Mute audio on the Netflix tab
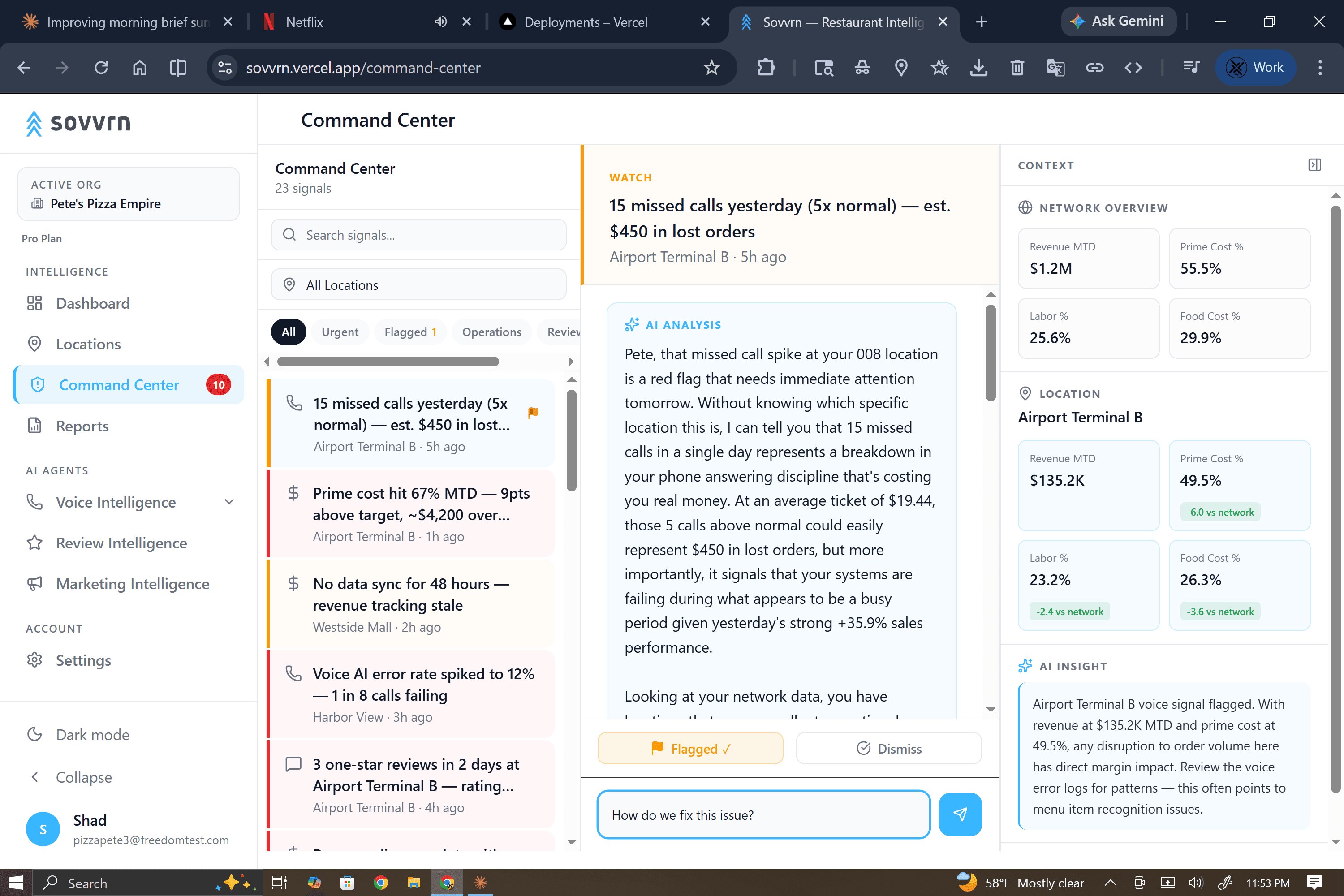The height and width of the screenshot is (896, 1344). tap(439, 21)
